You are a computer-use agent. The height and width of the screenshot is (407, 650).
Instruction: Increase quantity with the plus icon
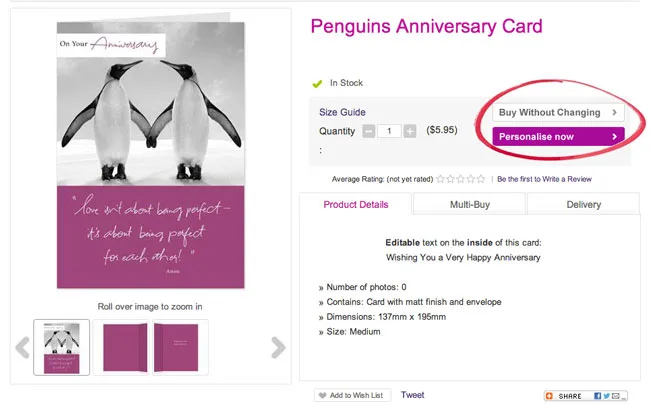pyautogui.click(x=410, y=131)
